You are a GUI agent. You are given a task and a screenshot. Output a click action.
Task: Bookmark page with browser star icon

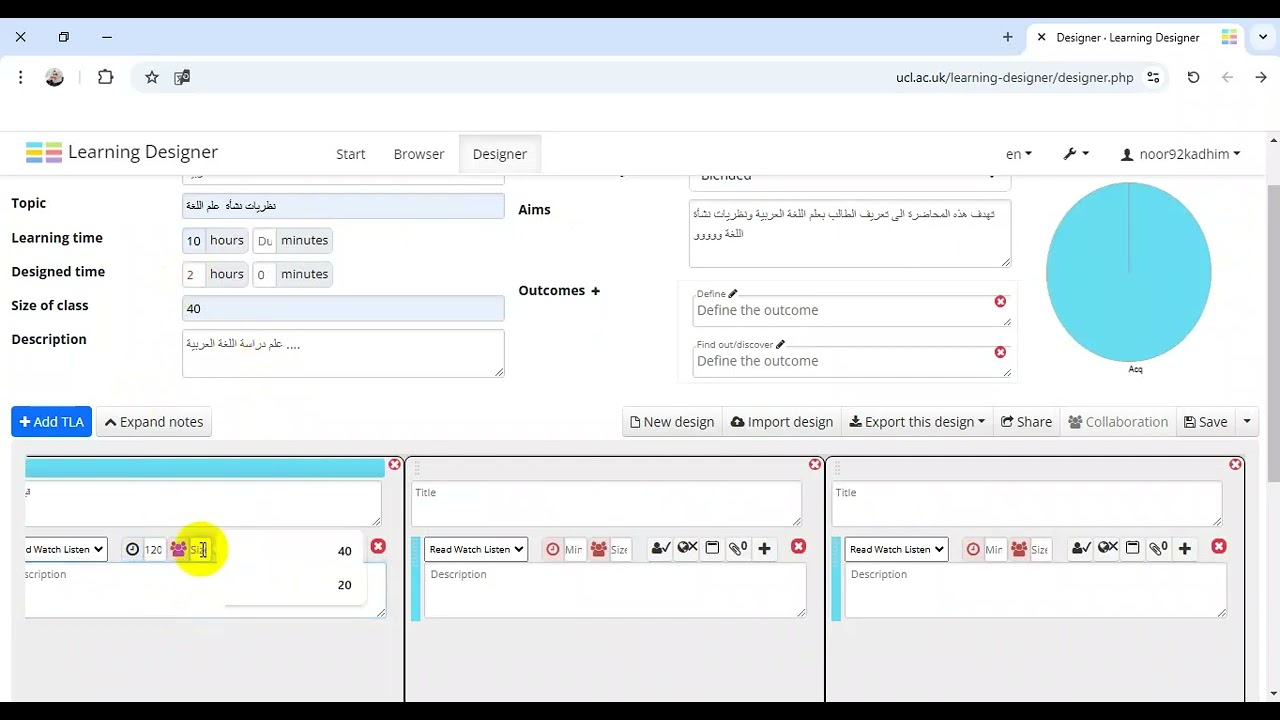click(x=152, y=77)
